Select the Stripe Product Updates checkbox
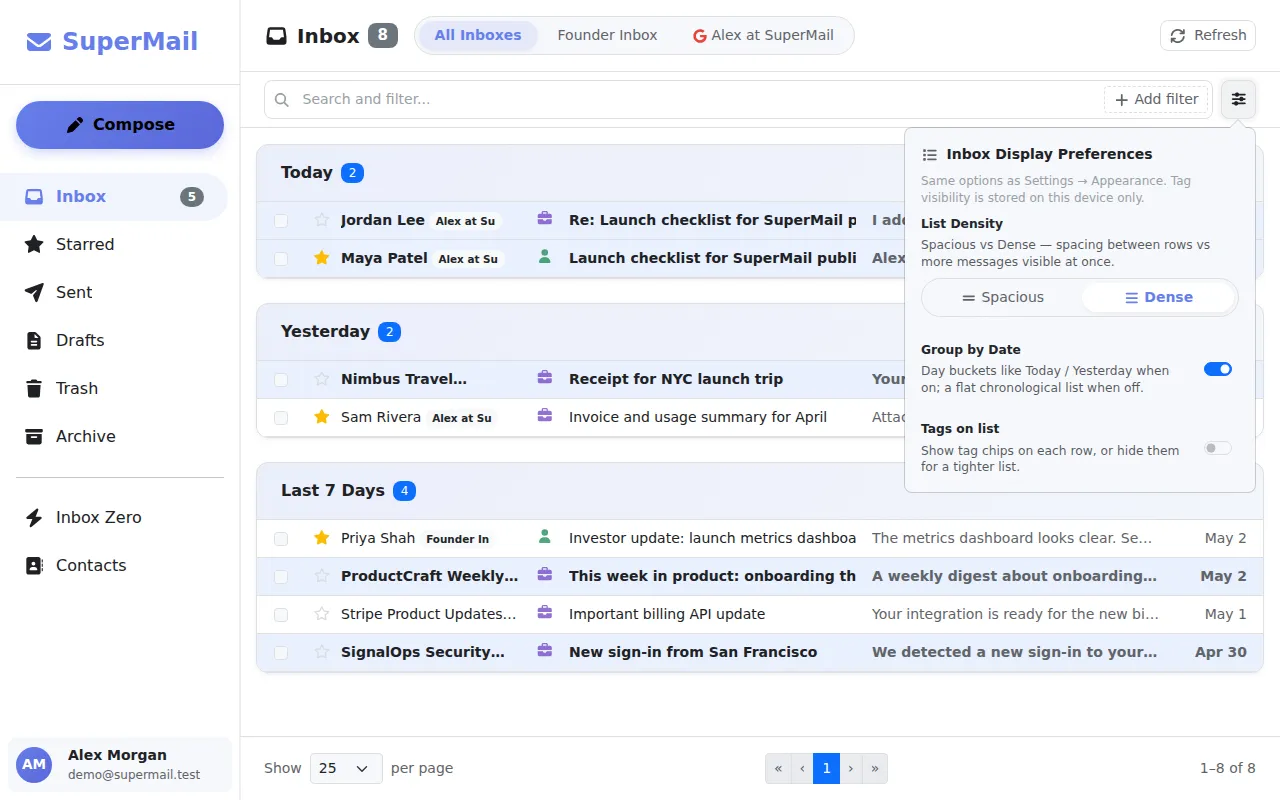This screenshot has width=1280, height=800. [x=281, y=614]
